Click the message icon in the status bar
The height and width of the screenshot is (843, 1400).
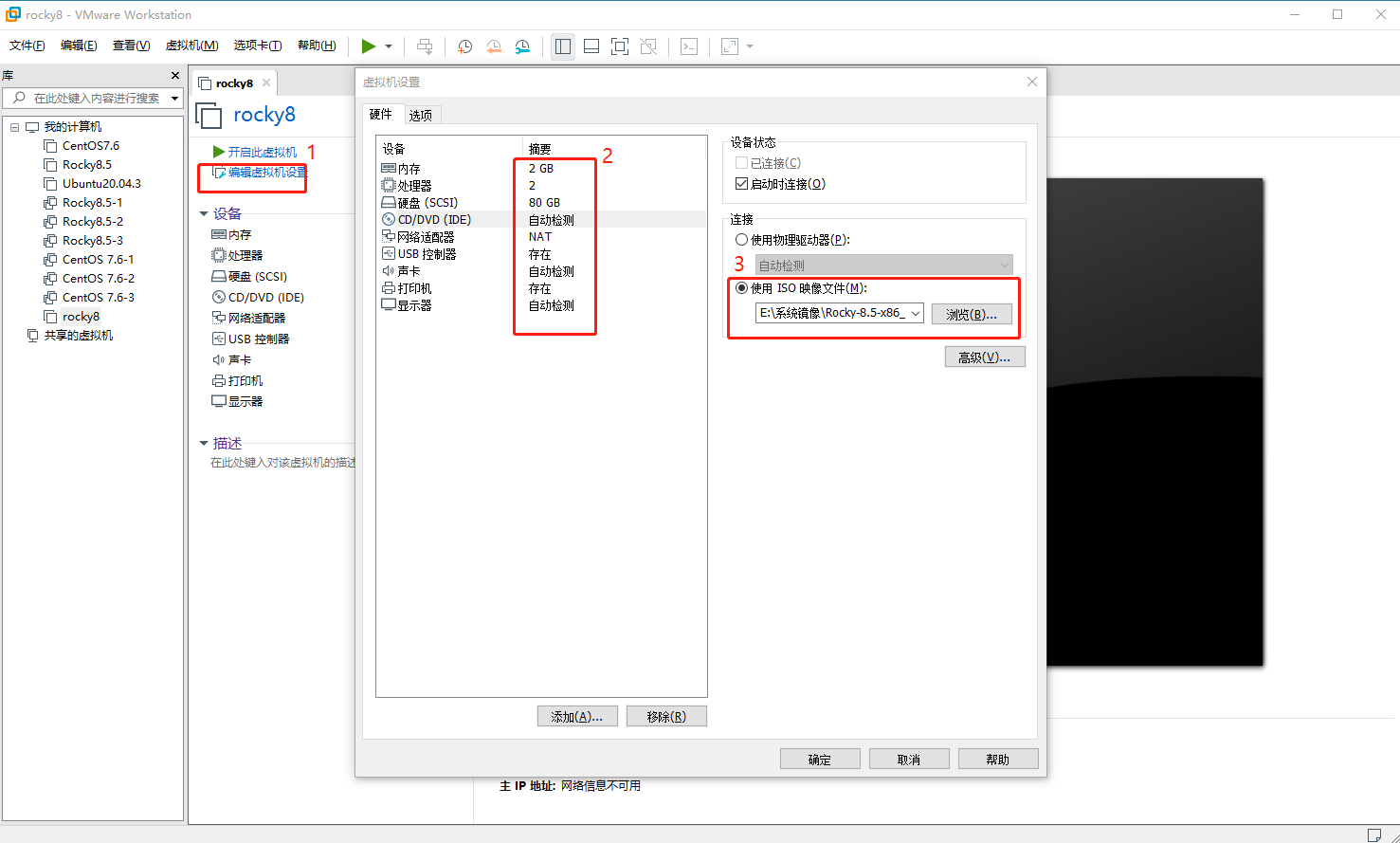pos(1374,834)
